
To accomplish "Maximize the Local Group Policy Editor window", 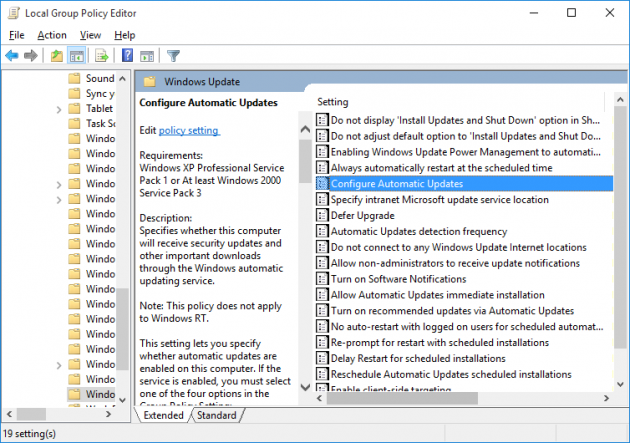I will point(571,13).
